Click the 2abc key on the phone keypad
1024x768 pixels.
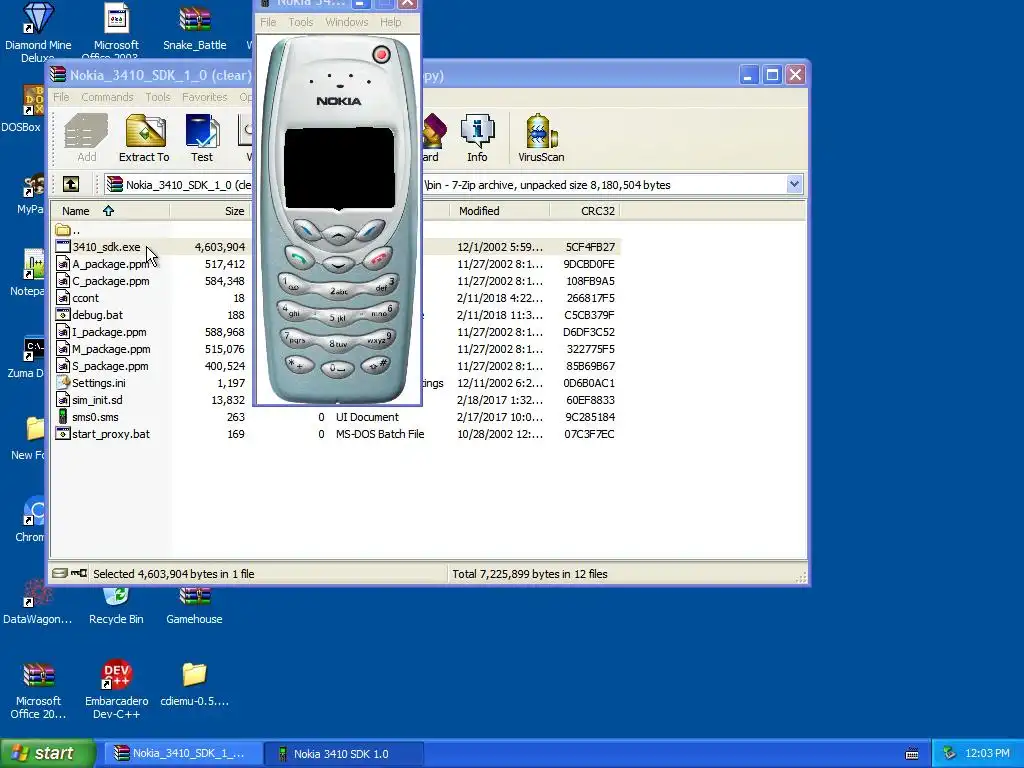[x=338, y=291]
